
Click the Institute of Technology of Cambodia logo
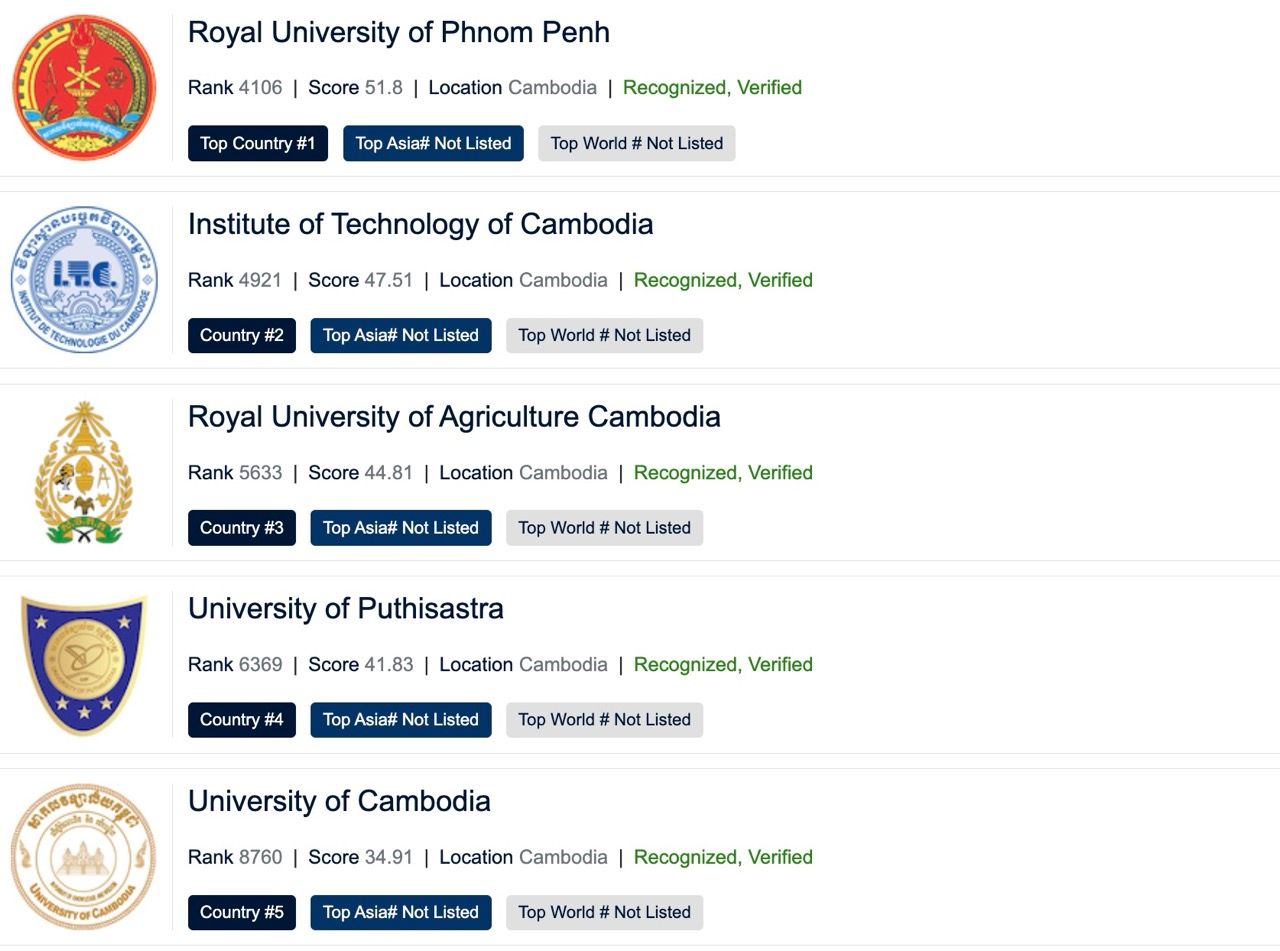[x=84, y=280]
